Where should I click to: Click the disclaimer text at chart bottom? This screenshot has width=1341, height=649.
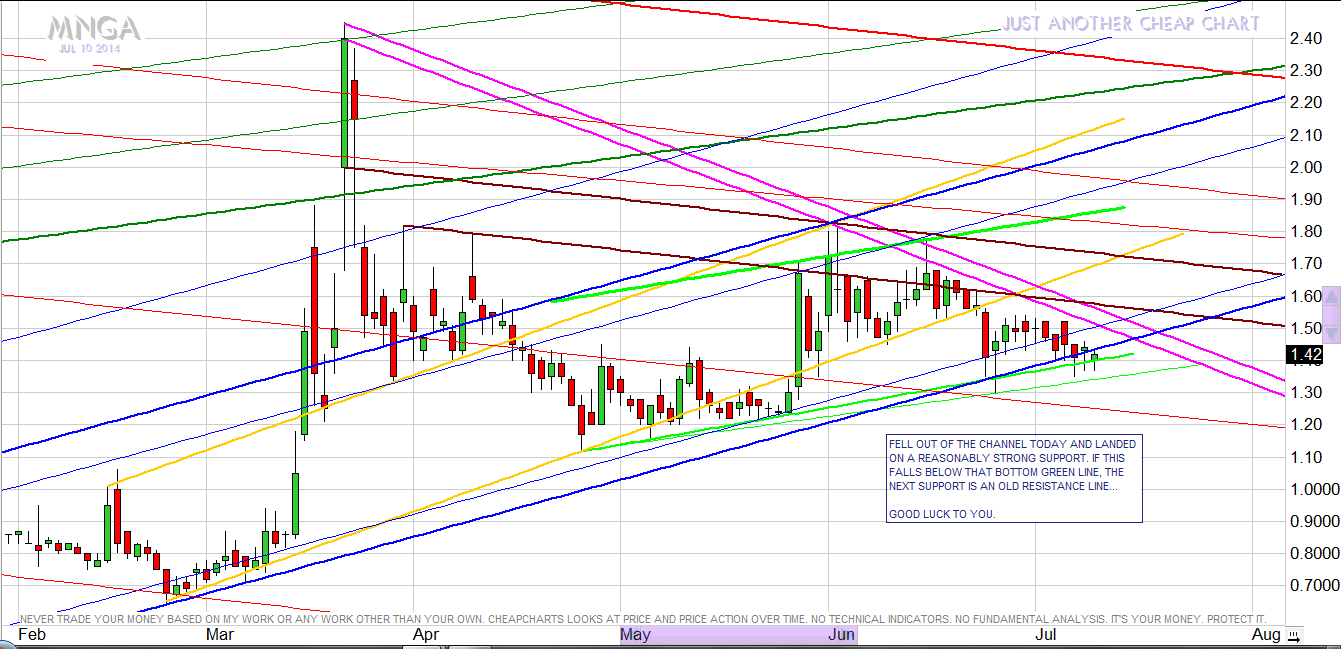[642, 619]
